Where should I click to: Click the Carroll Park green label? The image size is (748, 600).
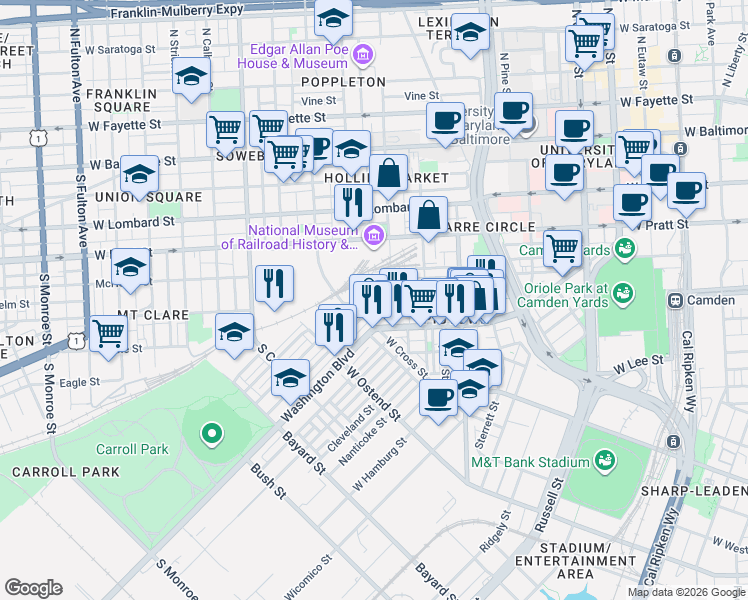[132, 449]
